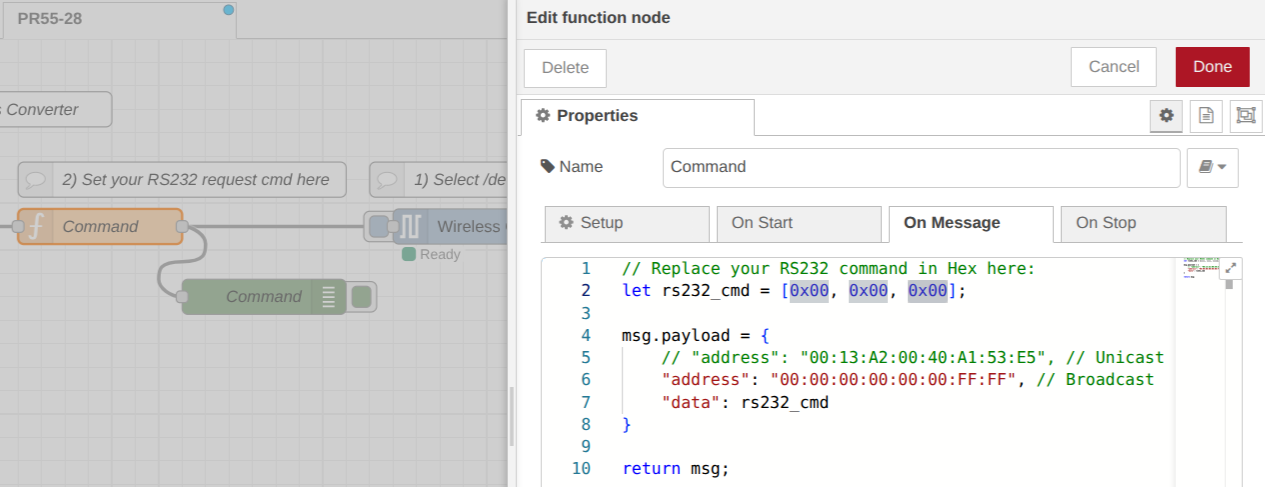Click the 'Edit function node' title
Screen dimensions: 1265x487
[x=598, y=17]
